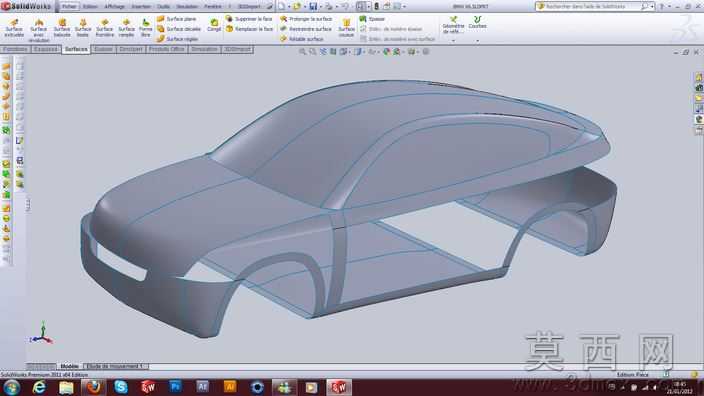The width and height of the screenshot is (704, 396).
Task: Click Prolonger la surface command
Action: point(306,19)
